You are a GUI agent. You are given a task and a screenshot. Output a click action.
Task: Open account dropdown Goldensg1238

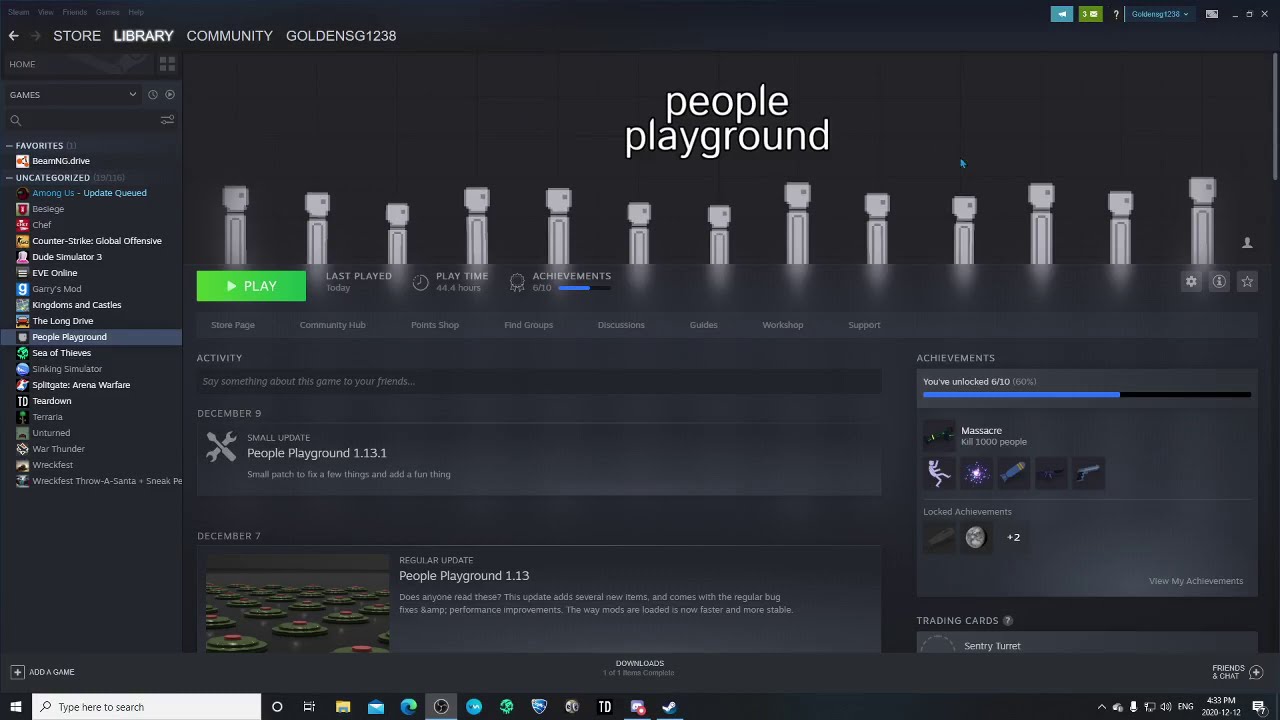click(1160, 14)
